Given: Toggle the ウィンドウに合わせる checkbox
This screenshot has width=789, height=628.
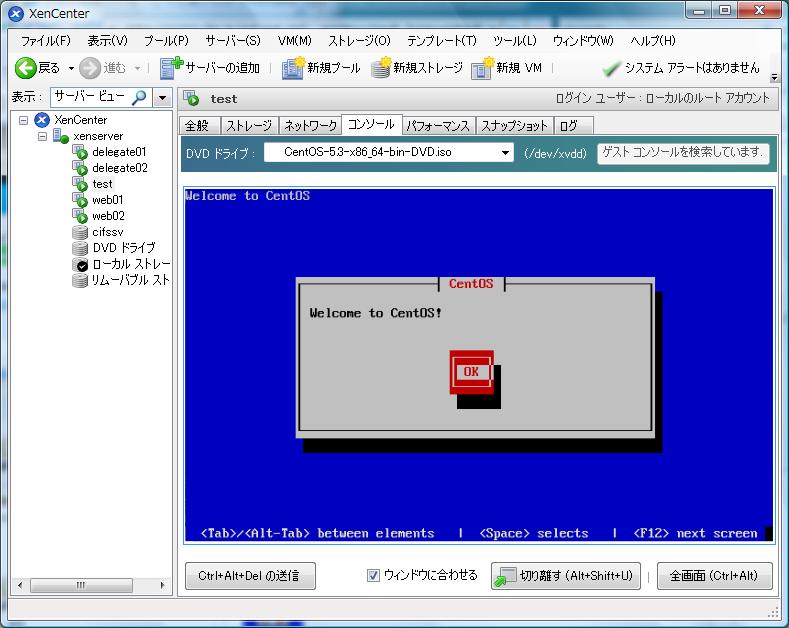Looking at the screenshot, I should pyautogui.click(x=373, y=575).
